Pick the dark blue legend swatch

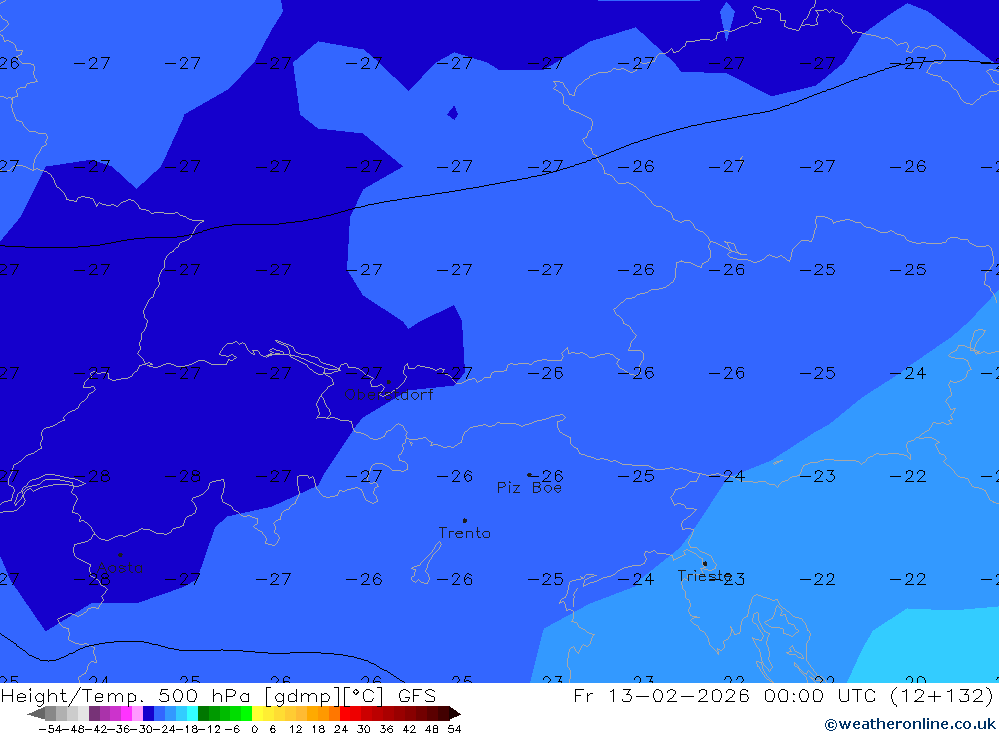click(148, 714)
